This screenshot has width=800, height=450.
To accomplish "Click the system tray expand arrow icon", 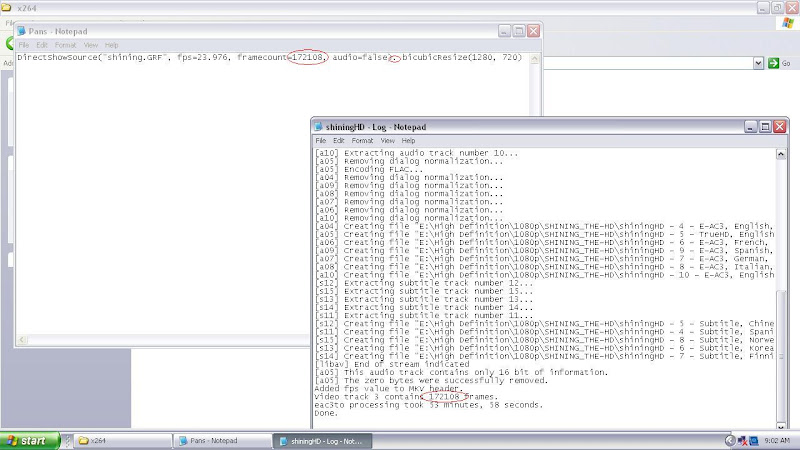I will (x=730, y=441).
